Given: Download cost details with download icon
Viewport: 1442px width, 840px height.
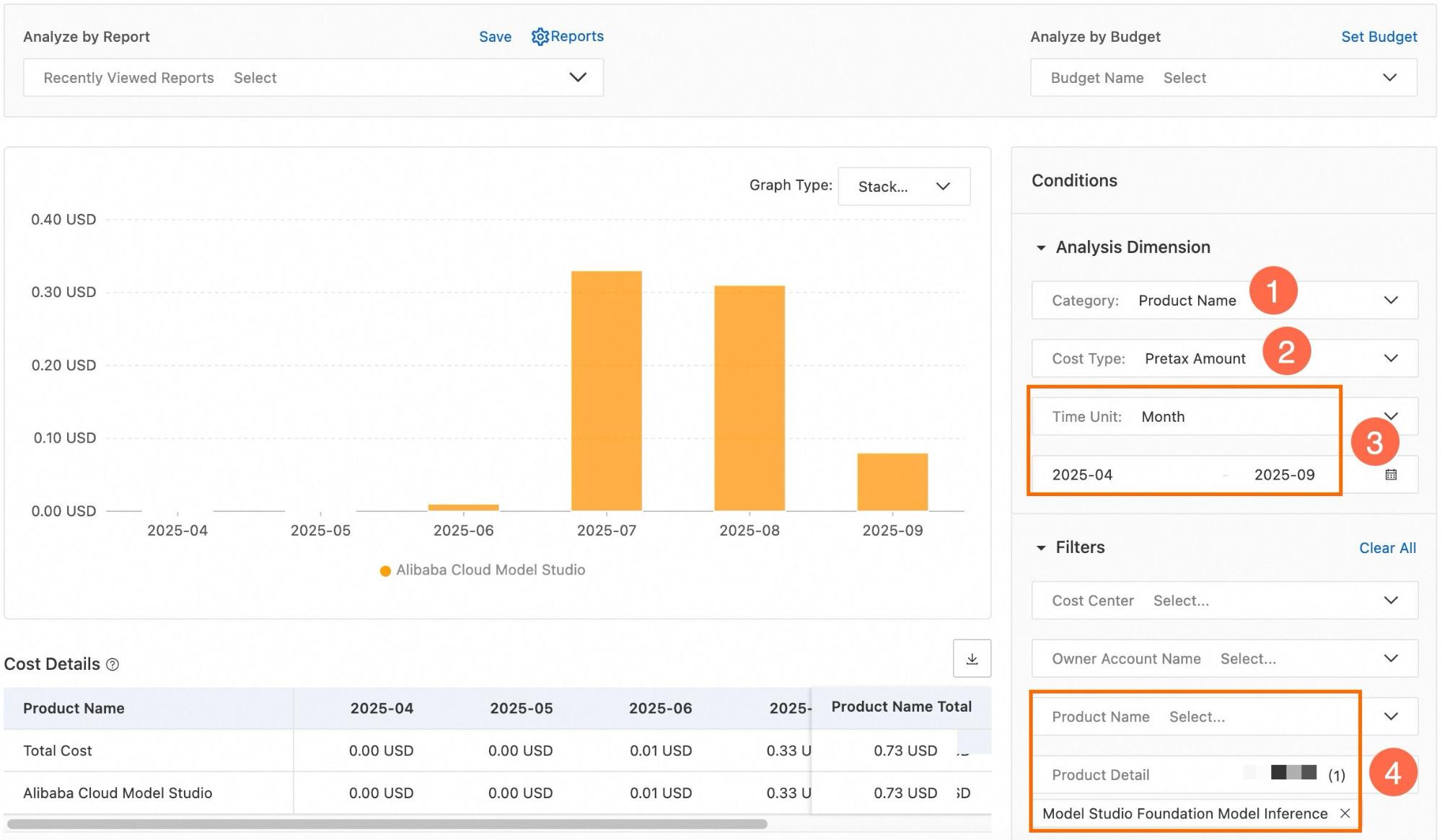Looking at the screenshot, I should coord(972,658).
